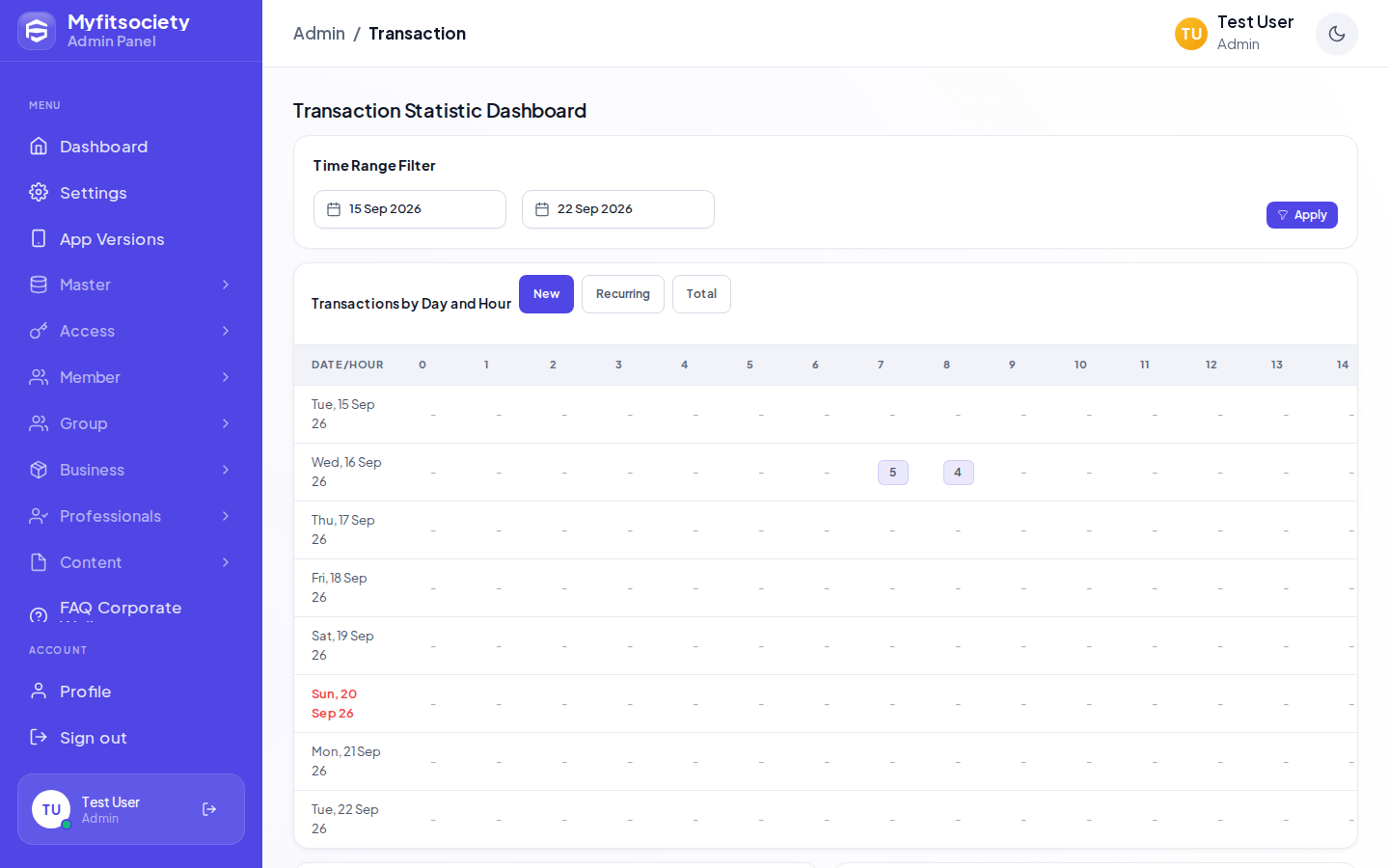This screenshot has height=868, width=1389.
Task: Open Dashboard home icon
Action: tap(39, 146)
